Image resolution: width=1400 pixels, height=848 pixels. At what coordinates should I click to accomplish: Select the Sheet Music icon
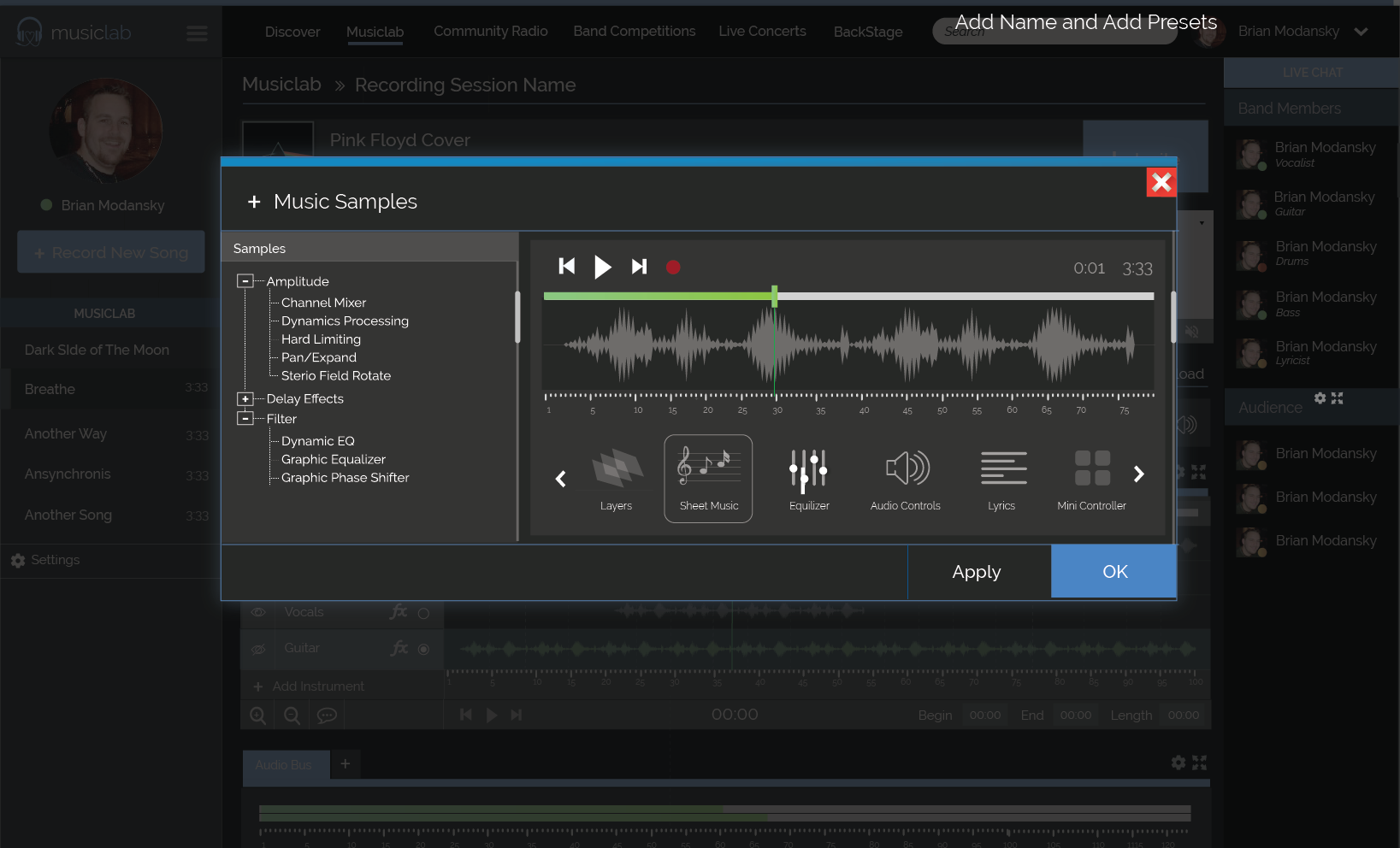pyautogui.click(x=708, y=479)
